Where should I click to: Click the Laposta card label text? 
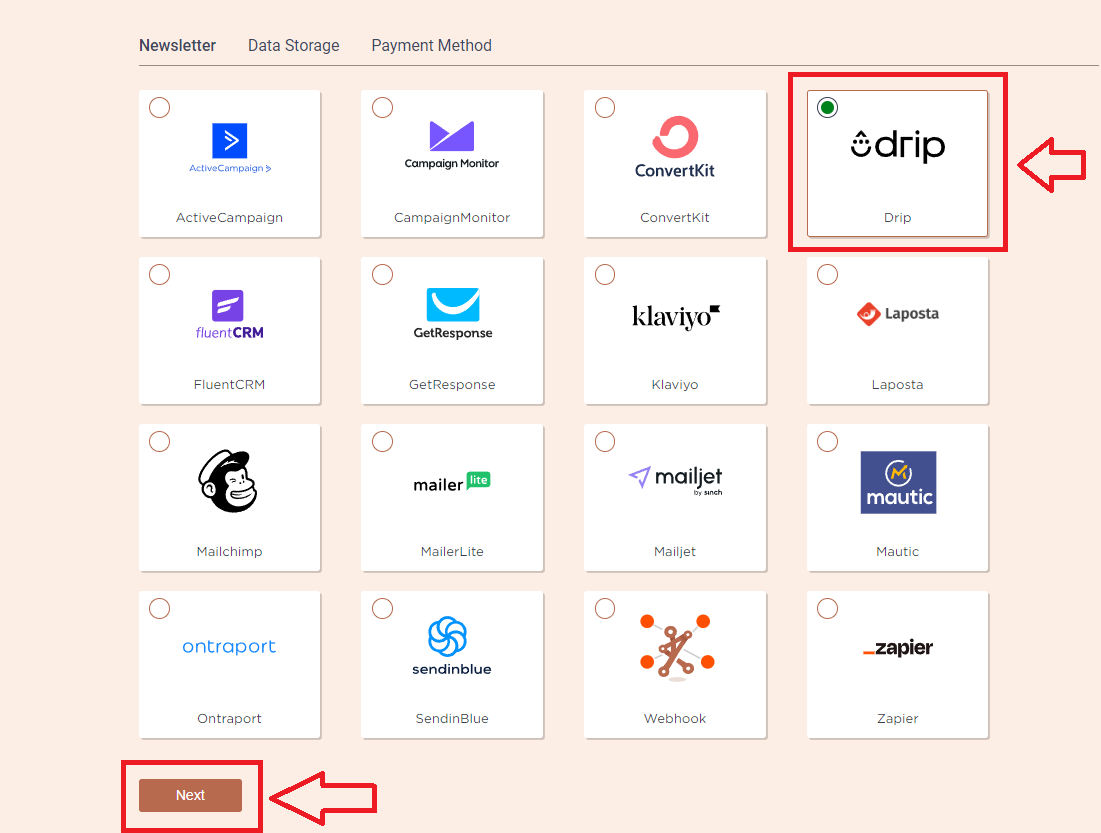[897, 385]
